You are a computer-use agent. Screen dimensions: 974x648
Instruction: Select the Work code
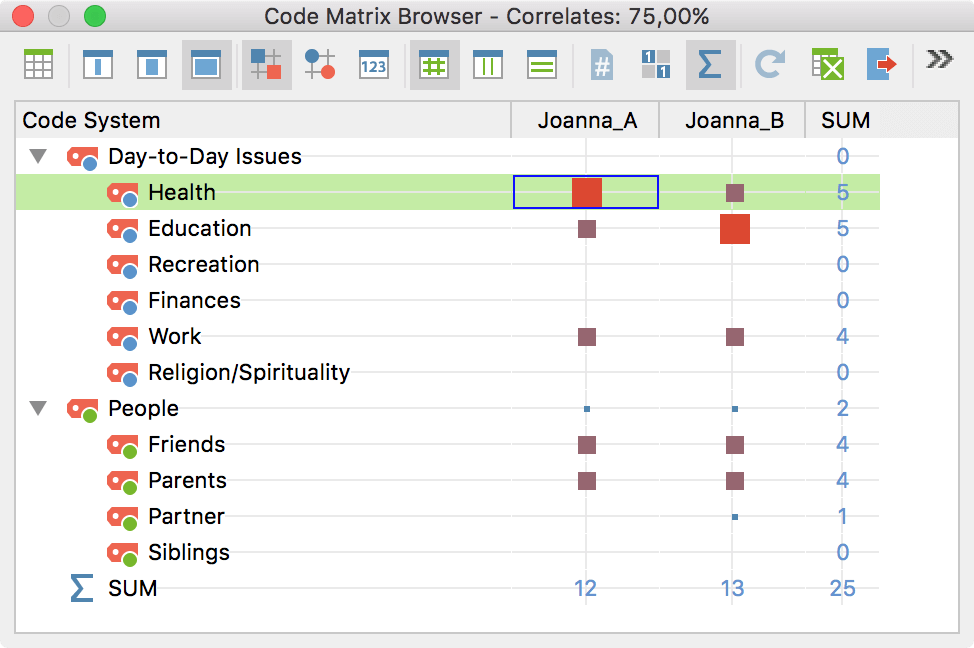click(x=175, y=337)
